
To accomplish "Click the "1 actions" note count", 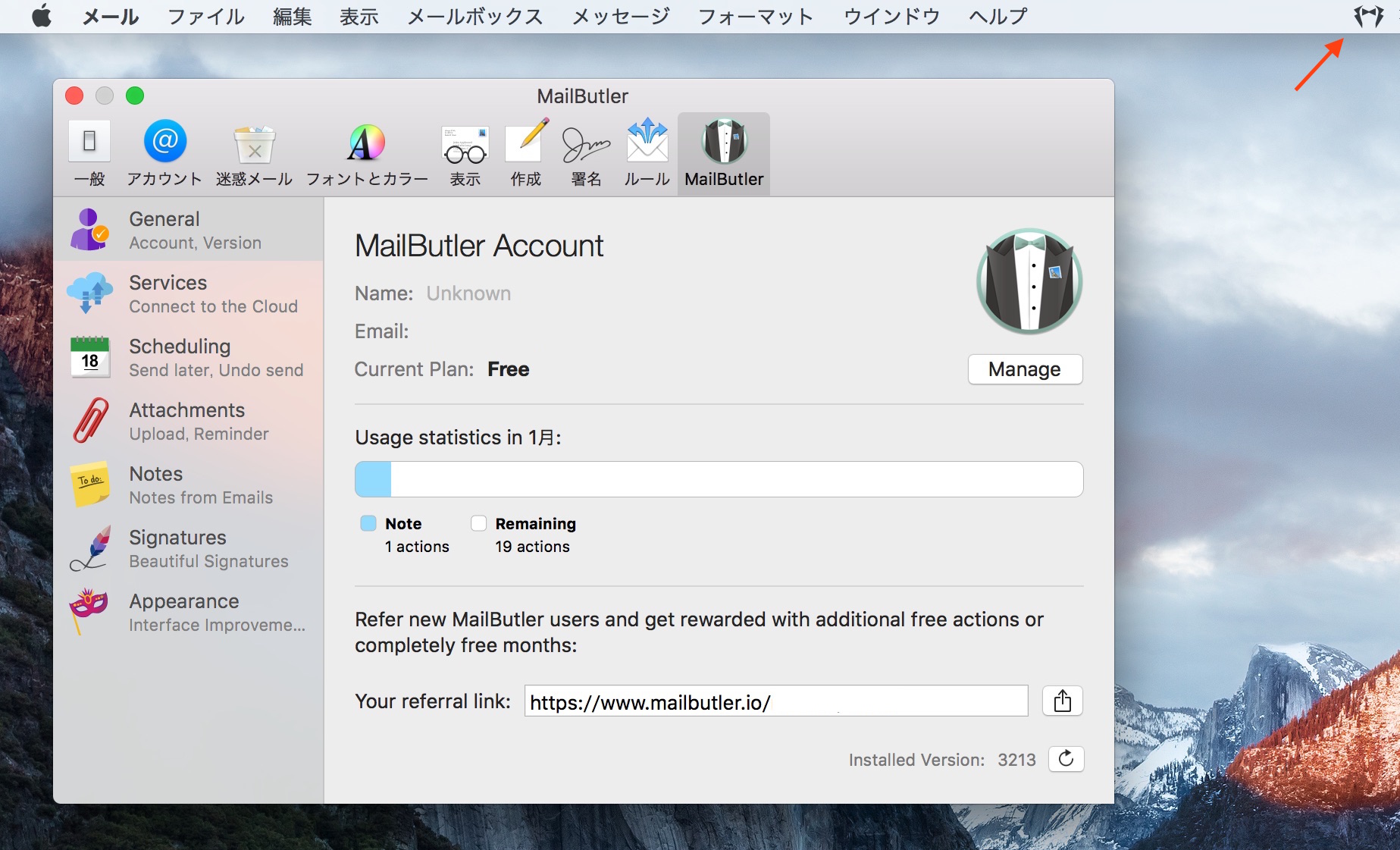I will pos(417,547).
